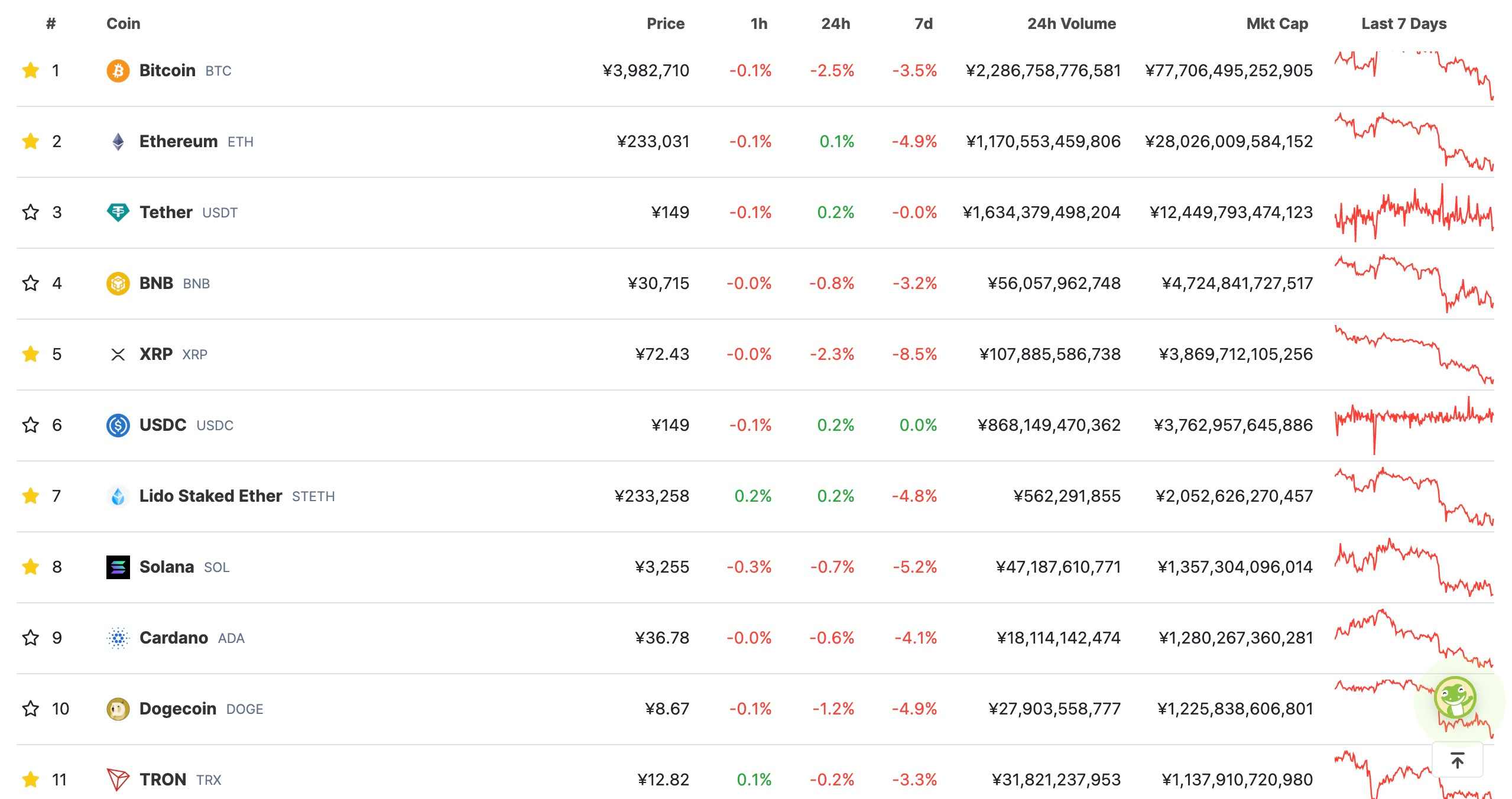This screenshot has width=1512, height=799.
Task: Click the TRON logo icon
Action: (118, 780)
